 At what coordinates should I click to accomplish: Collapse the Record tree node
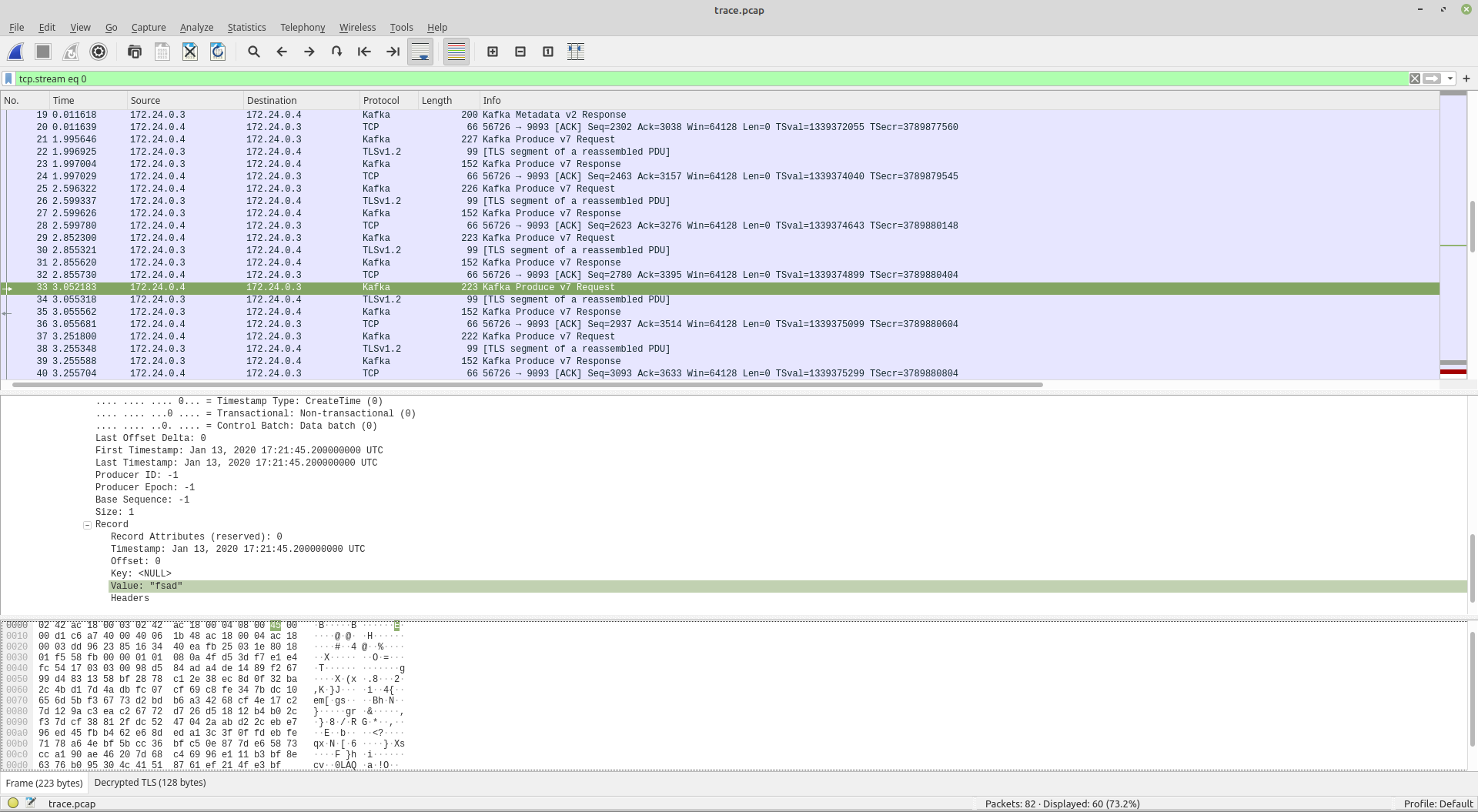coord(87,525)
